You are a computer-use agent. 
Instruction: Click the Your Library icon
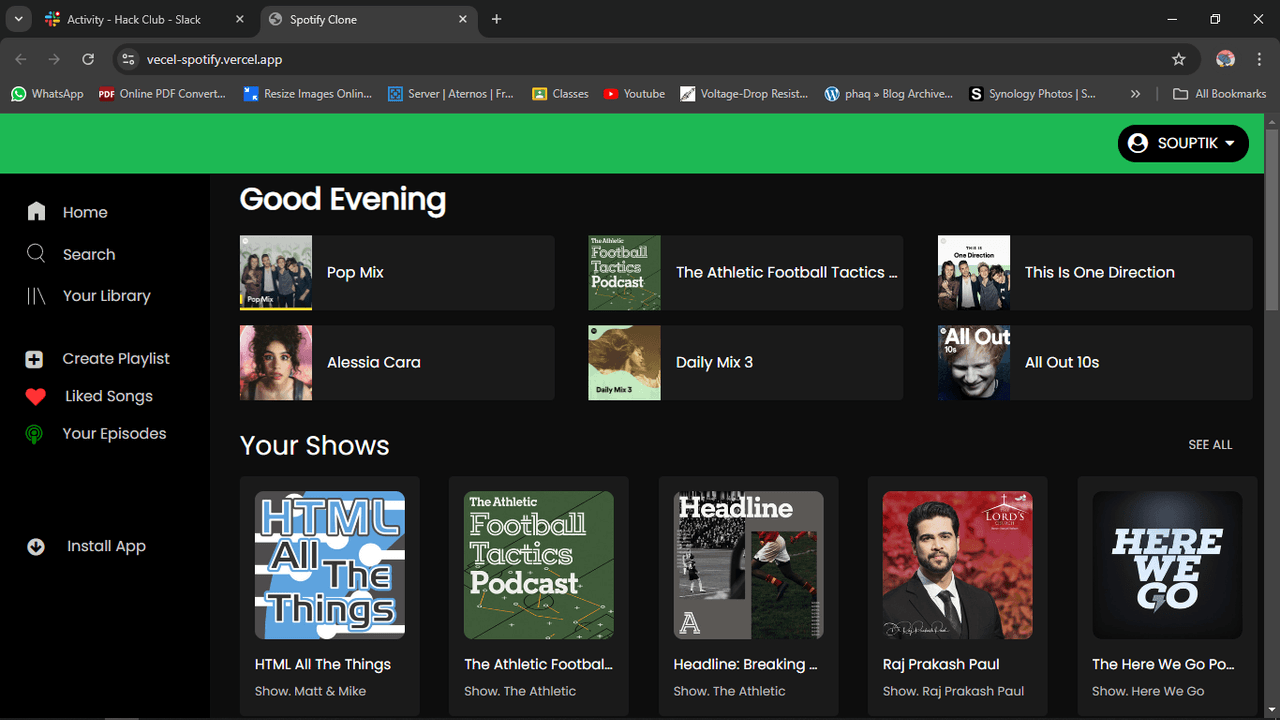[x=36, y=296]
